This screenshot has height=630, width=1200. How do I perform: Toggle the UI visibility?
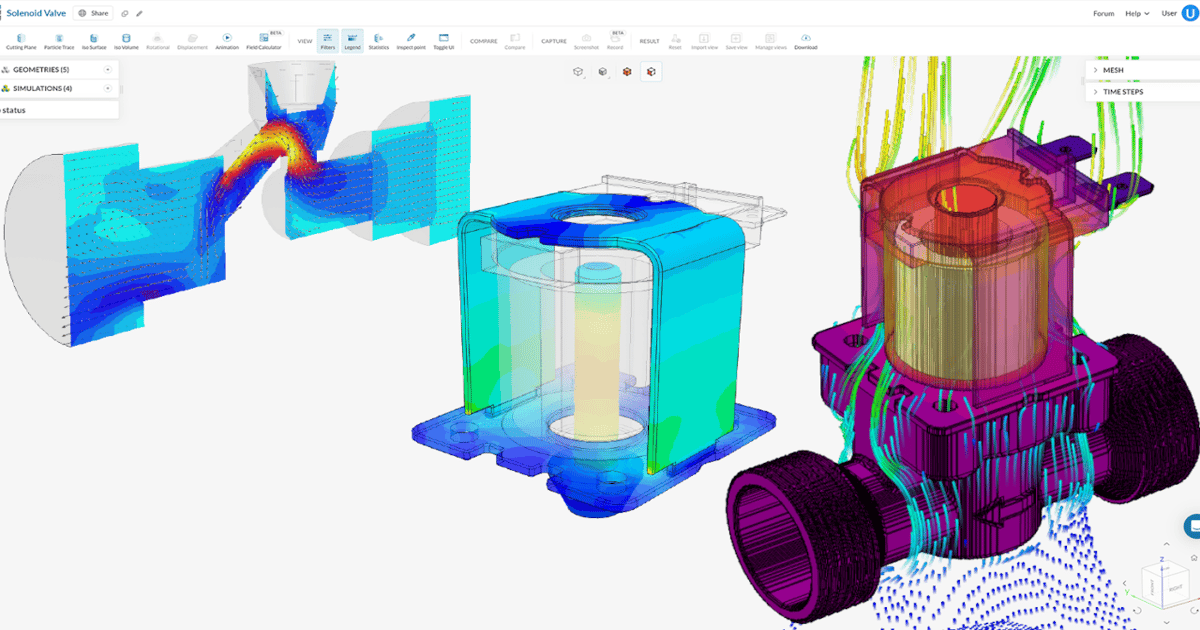tap(444, 41)
